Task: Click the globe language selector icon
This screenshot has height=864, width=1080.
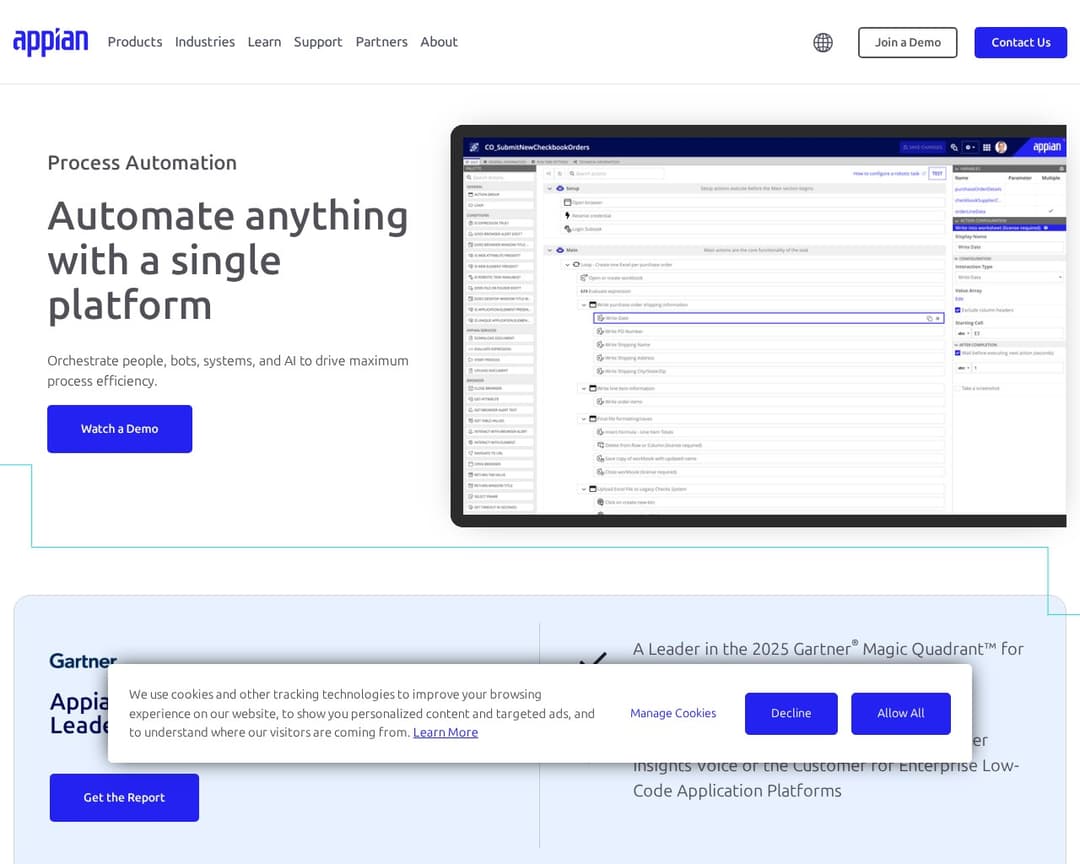Action: 823,42
